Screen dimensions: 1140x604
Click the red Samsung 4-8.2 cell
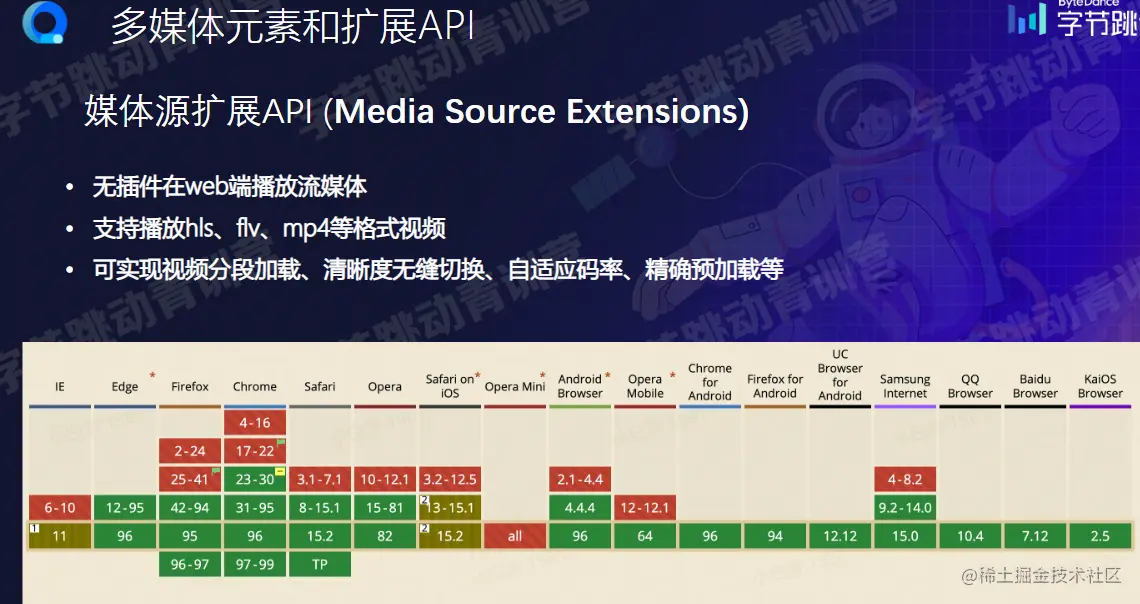[905, 479]
